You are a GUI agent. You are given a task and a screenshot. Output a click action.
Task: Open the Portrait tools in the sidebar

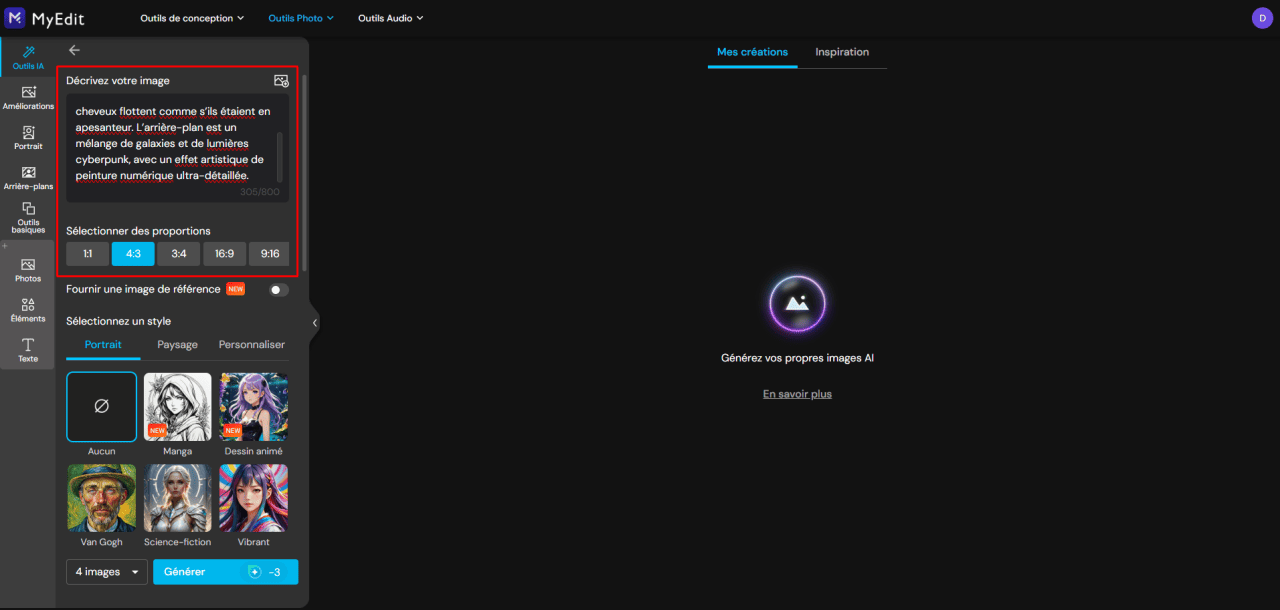[x=28, y=137]
